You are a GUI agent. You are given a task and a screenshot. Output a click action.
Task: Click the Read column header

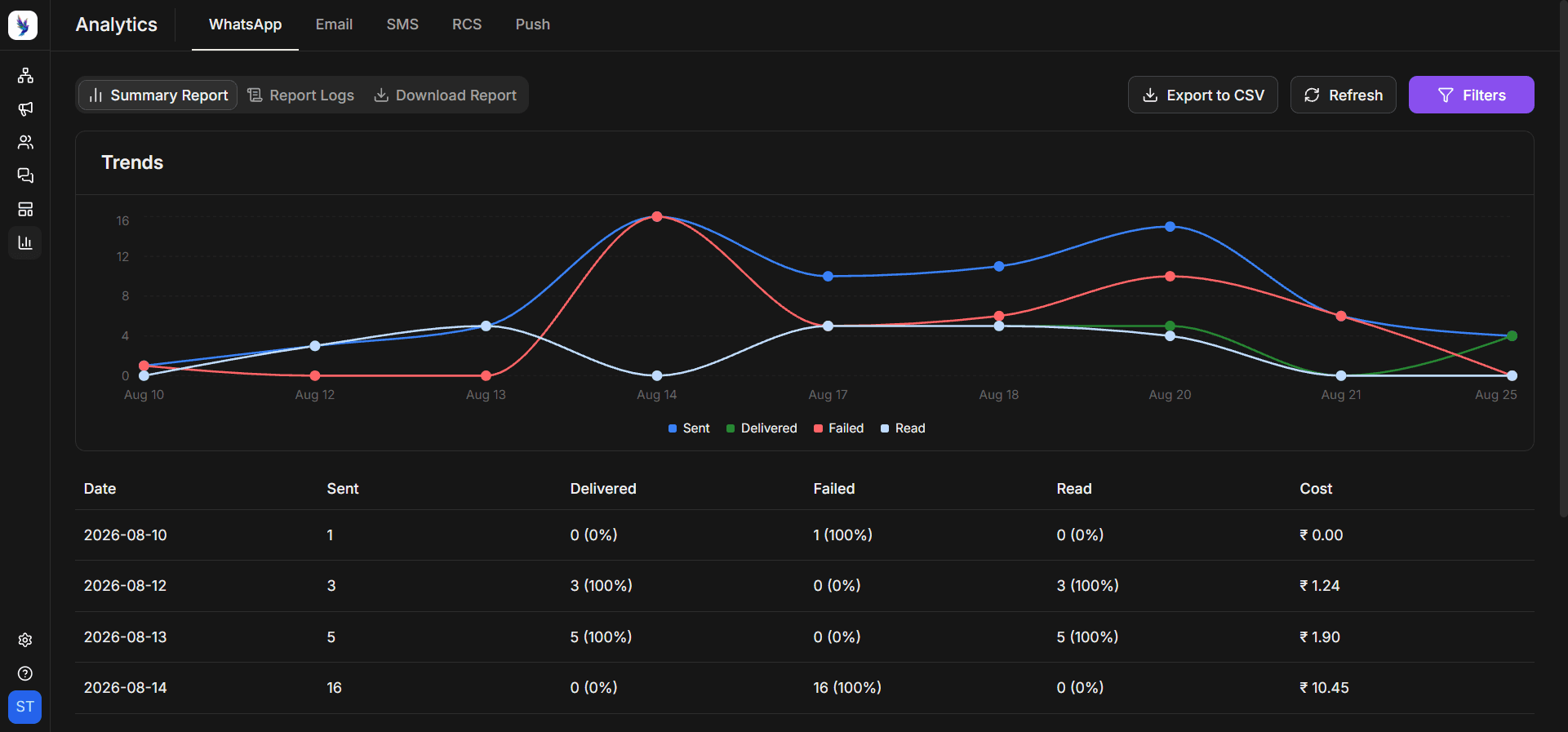1074,489
